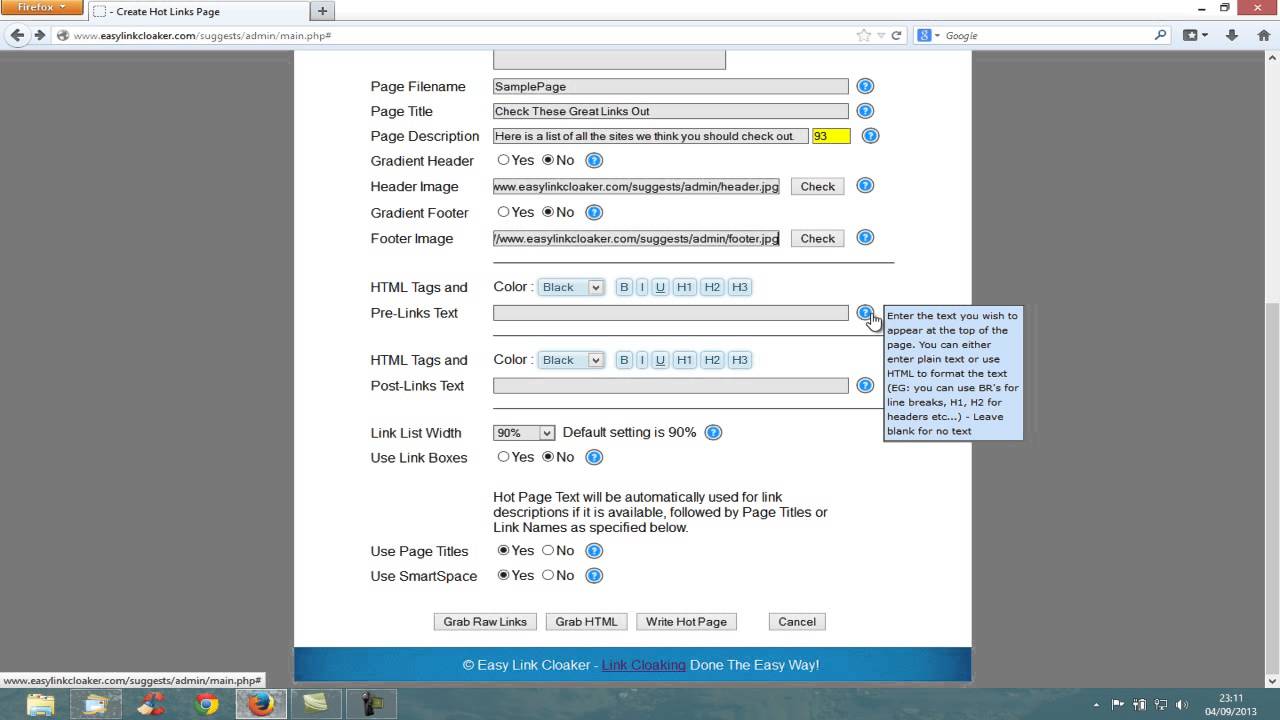Open help icon beside Header Image

866,186
